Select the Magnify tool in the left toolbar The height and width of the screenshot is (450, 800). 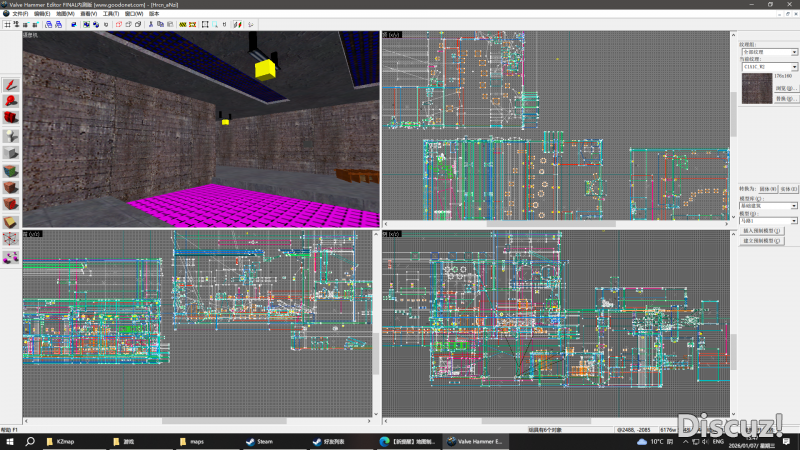click(10, 101)
